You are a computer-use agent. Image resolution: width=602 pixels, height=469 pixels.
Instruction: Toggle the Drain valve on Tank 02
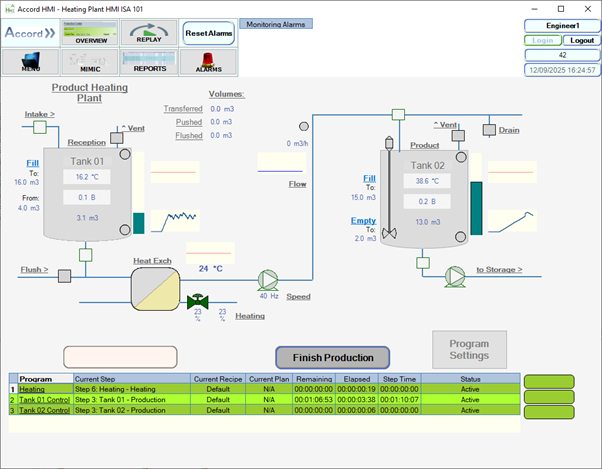click(489, 130)
